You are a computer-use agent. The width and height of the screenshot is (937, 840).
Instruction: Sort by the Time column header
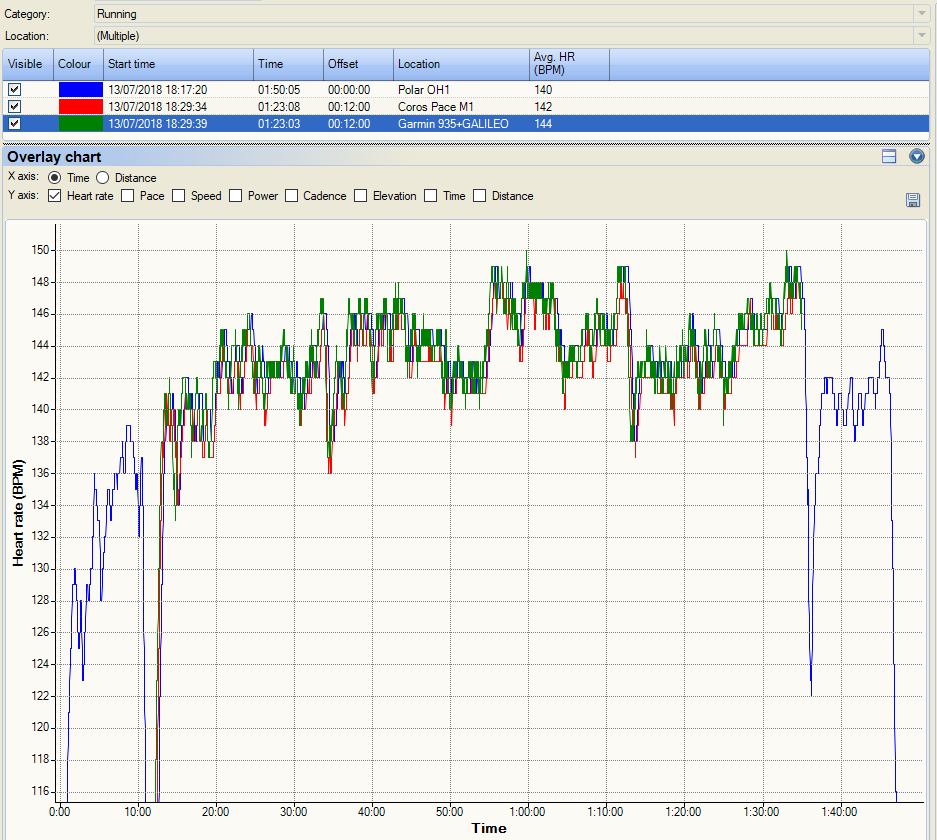pyautogui.click(x=289, y=64)
